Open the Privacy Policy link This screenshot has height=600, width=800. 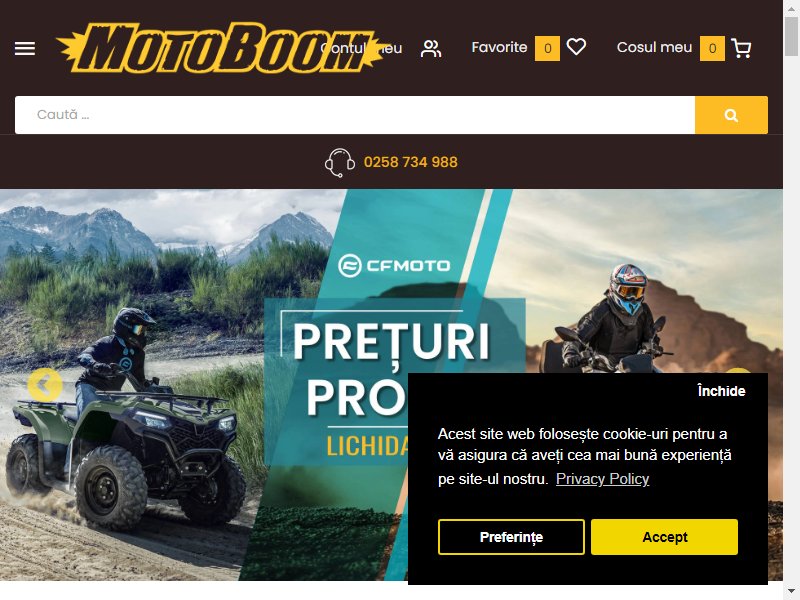[x=602, y=479]
